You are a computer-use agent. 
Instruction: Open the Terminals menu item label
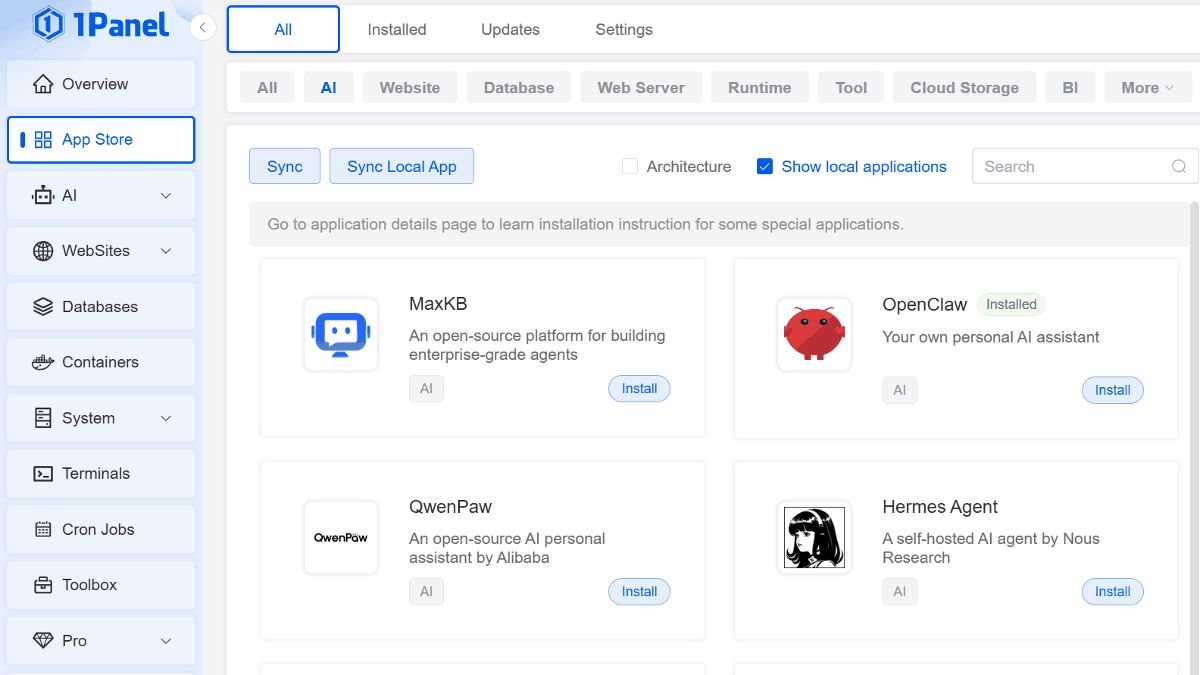click(x=96, y=474)
